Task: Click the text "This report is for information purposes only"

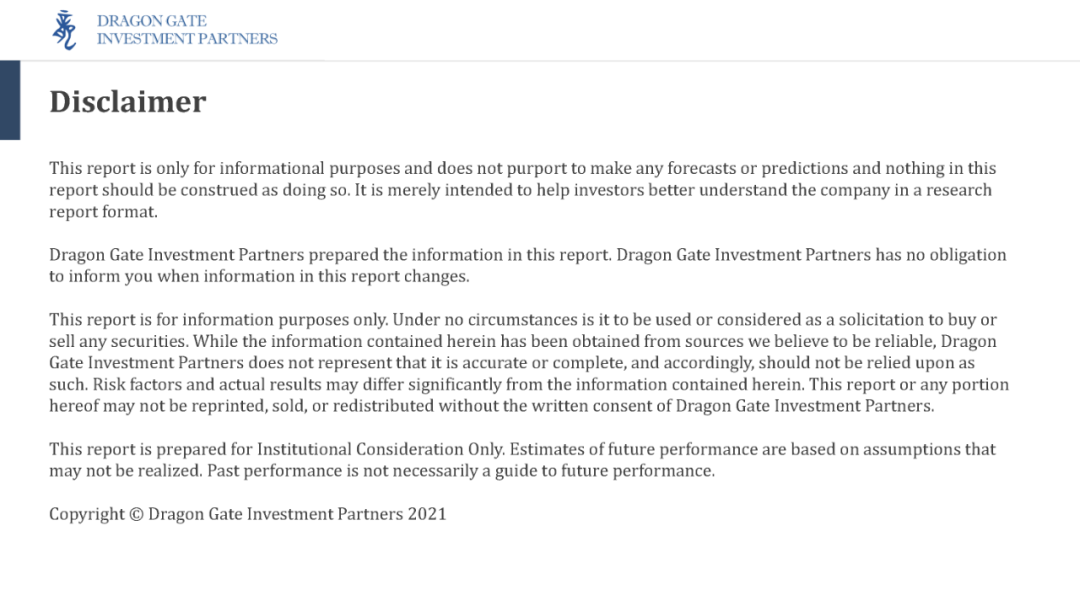Action: point(217,320)
